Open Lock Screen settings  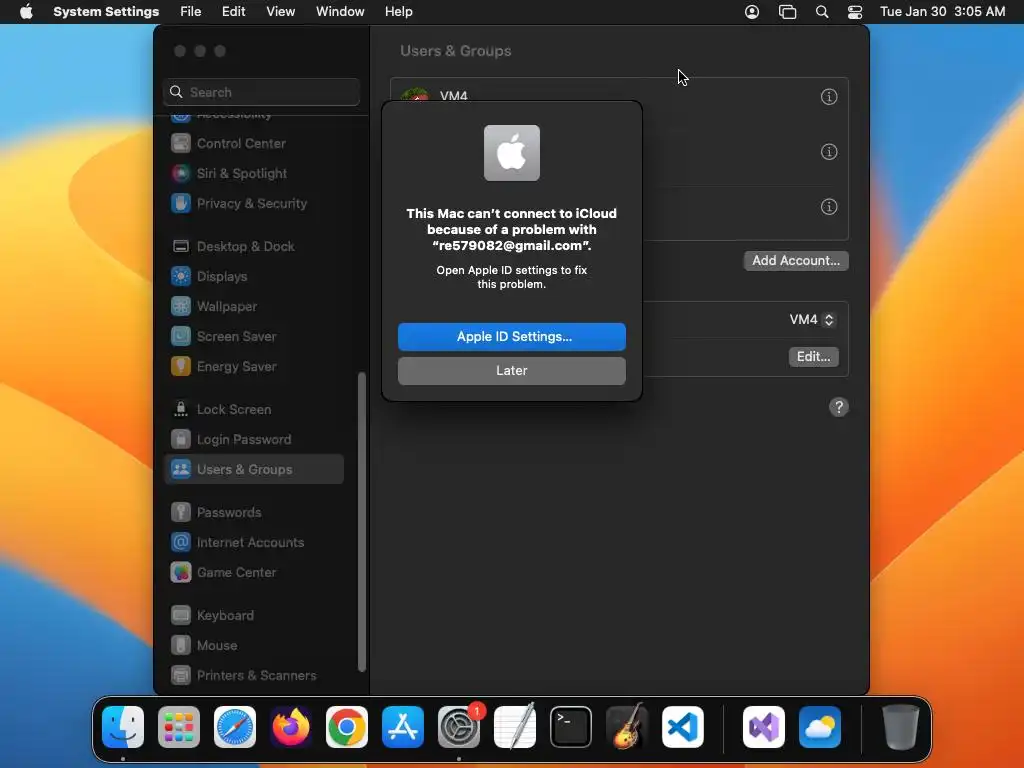click(254, 409)
